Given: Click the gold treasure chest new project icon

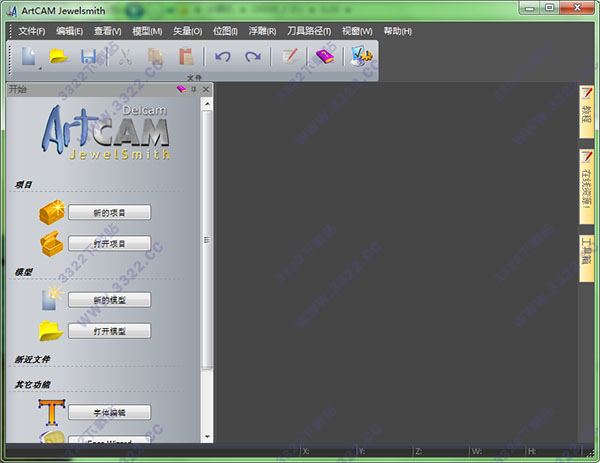Looking at the screenshot, I should click(52, 212).
